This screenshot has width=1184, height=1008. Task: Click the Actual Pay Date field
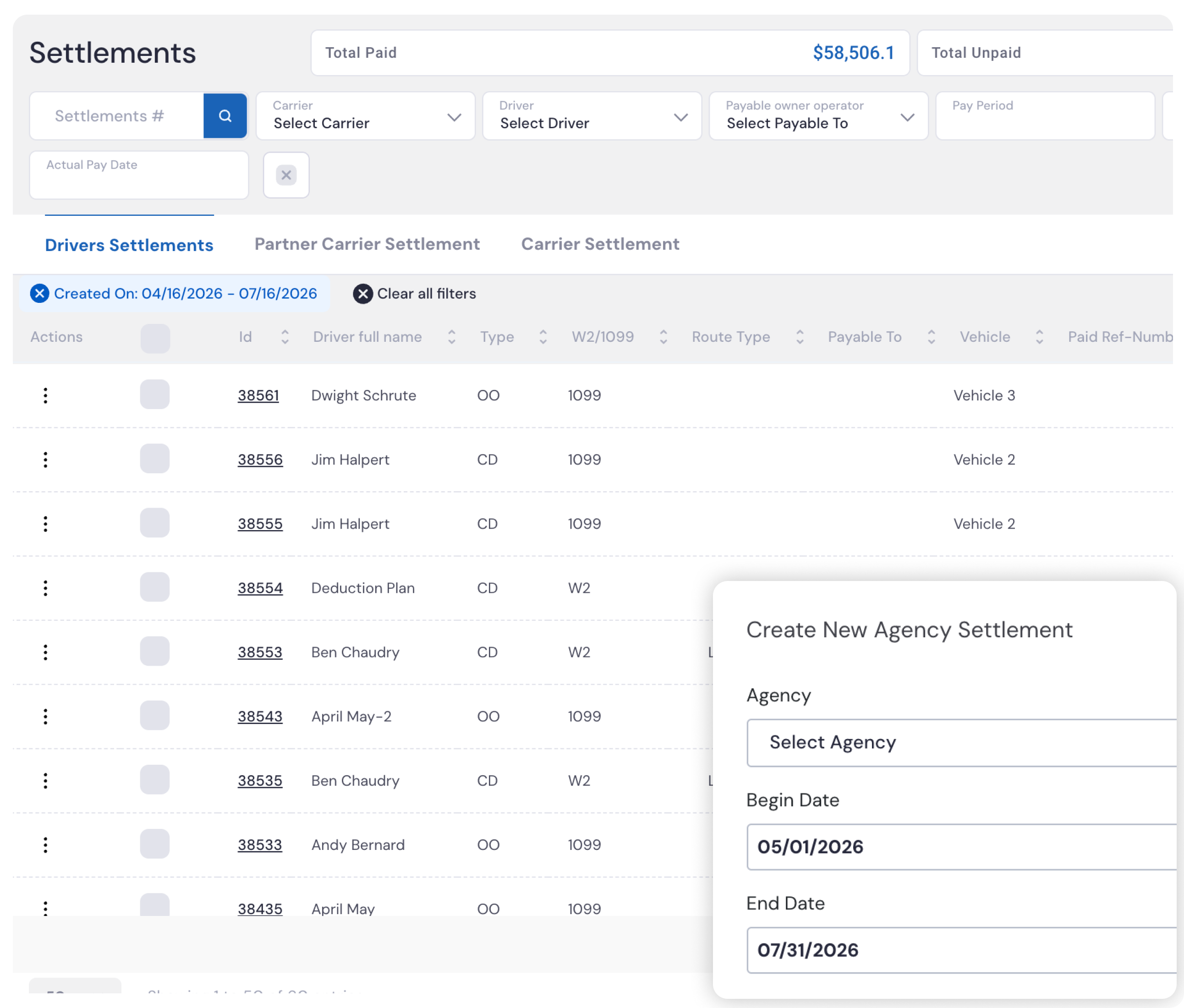(139, 175)
